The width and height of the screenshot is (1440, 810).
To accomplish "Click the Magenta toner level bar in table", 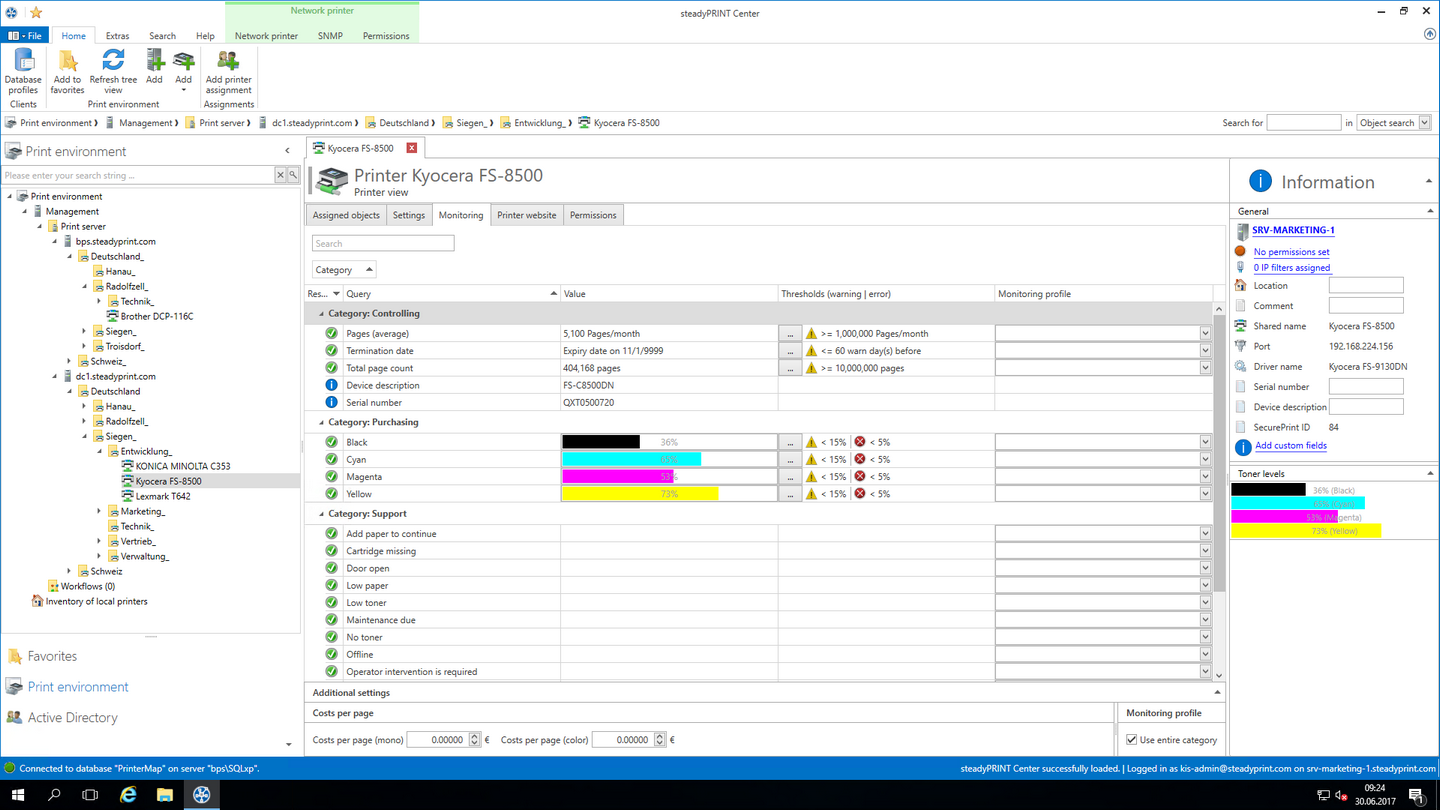I will click(x=669, y=477).
